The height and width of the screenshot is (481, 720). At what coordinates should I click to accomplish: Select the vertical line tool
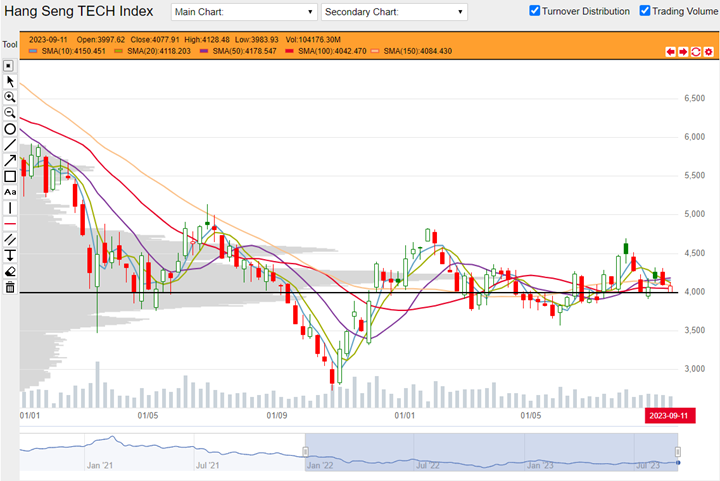click(x=10, y=208)
